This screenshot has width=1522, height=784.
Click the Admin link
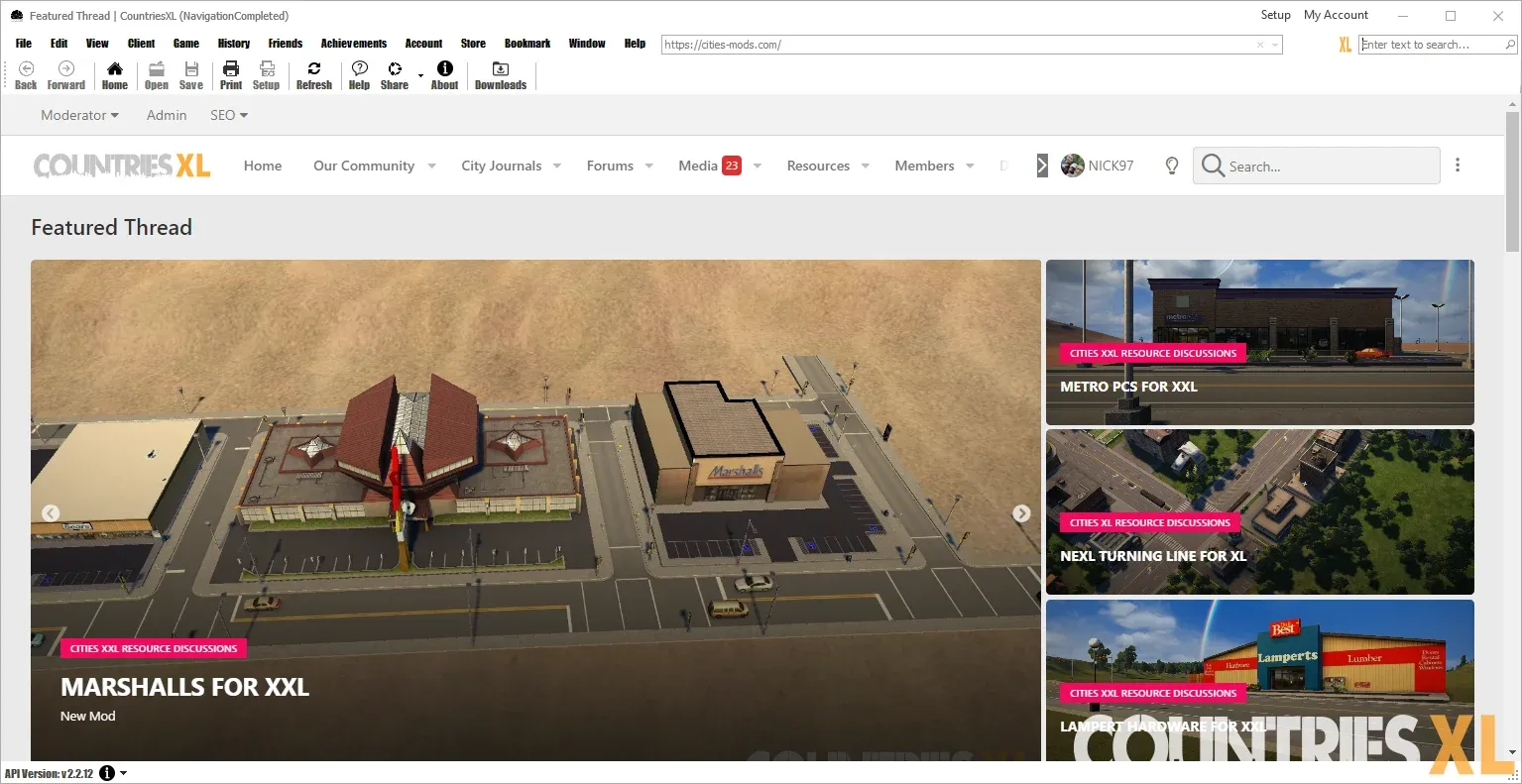tap(167, 115)
